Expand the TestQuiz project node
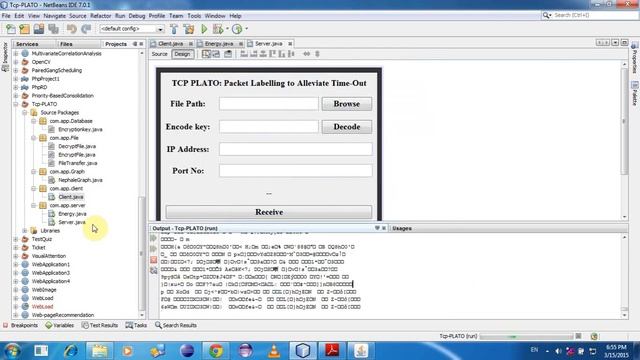640x360 pixels. [16, 239]
